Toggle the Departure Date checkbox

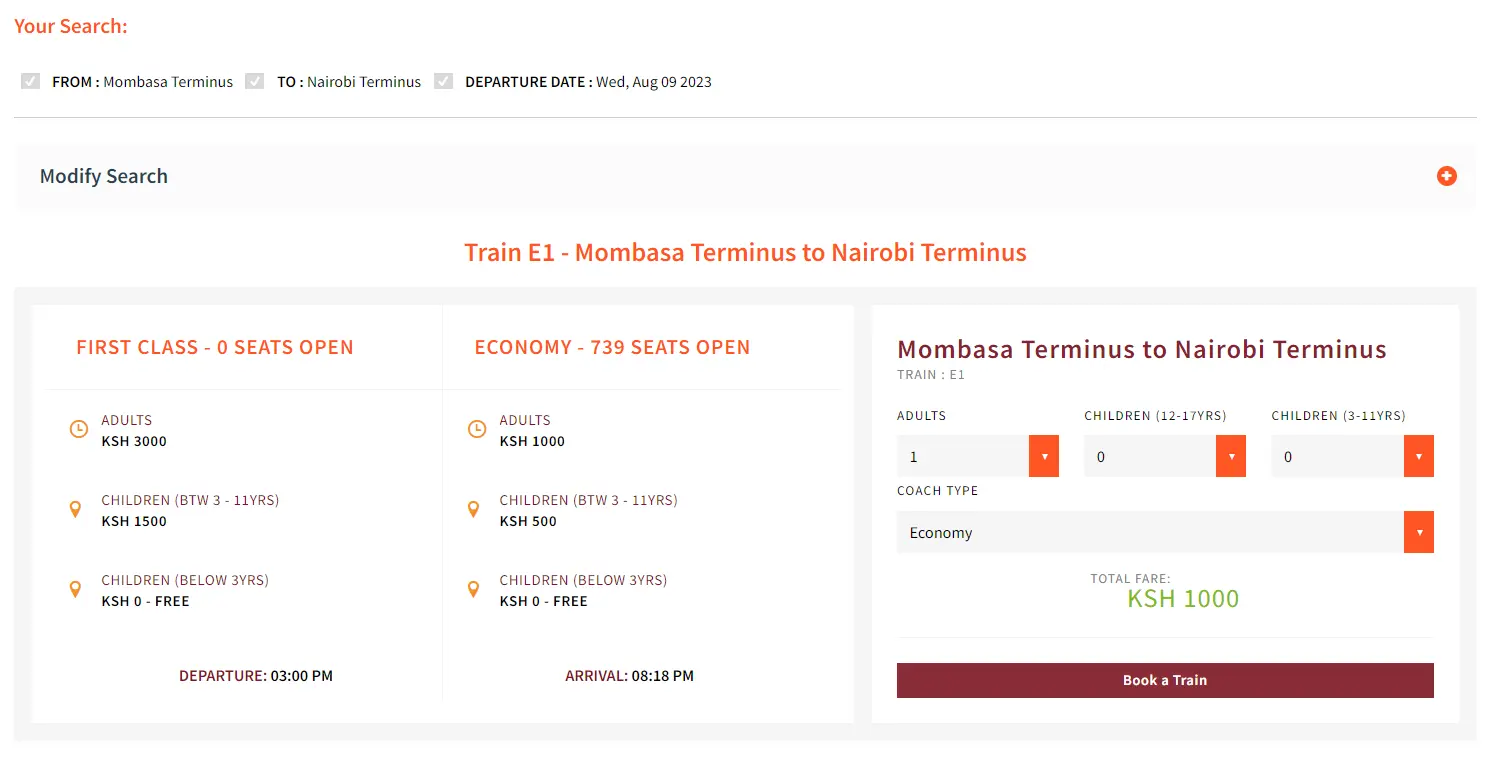(444, 81)
